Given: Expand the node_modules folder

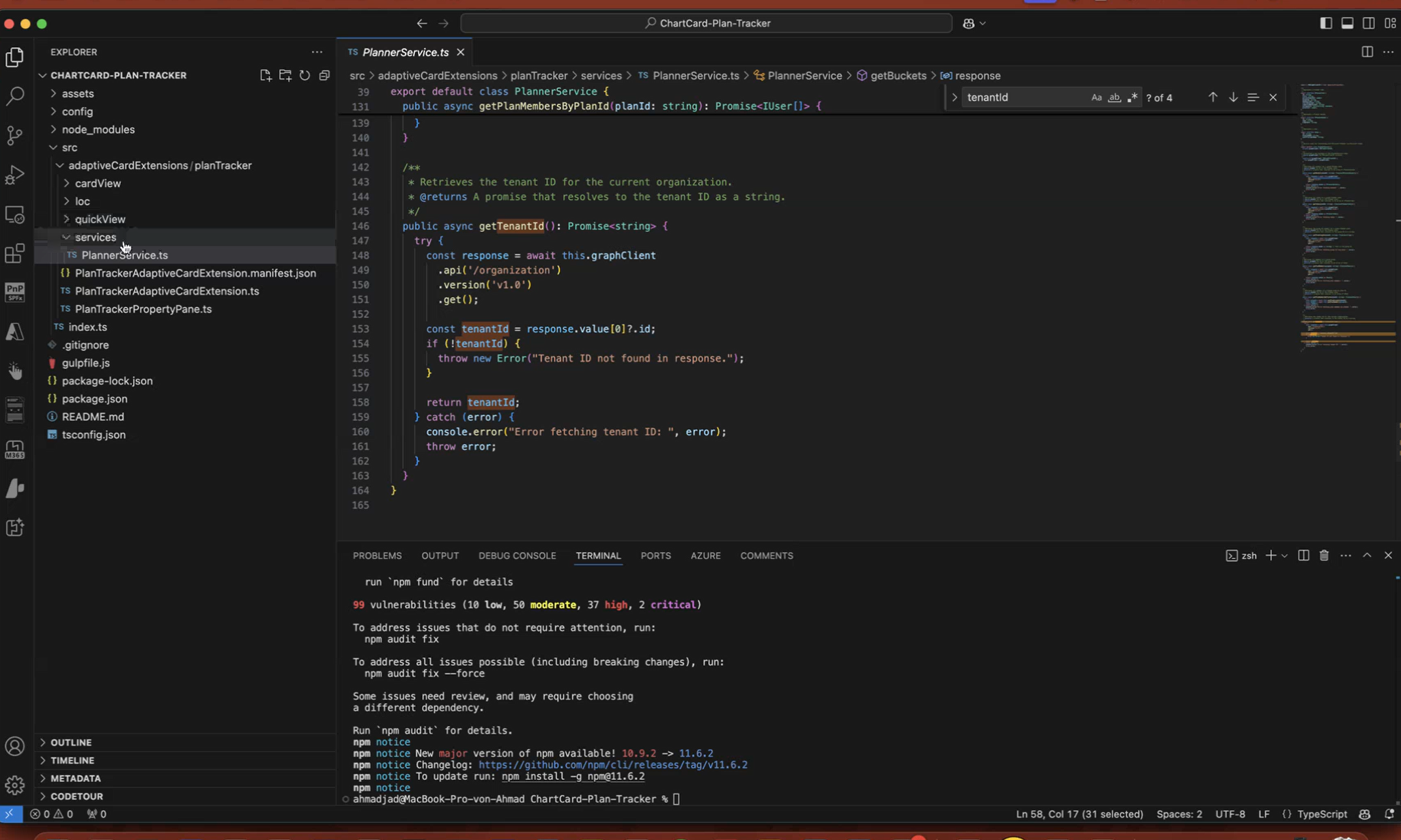Looking at the screenshot, I should (x=98, y=130).
